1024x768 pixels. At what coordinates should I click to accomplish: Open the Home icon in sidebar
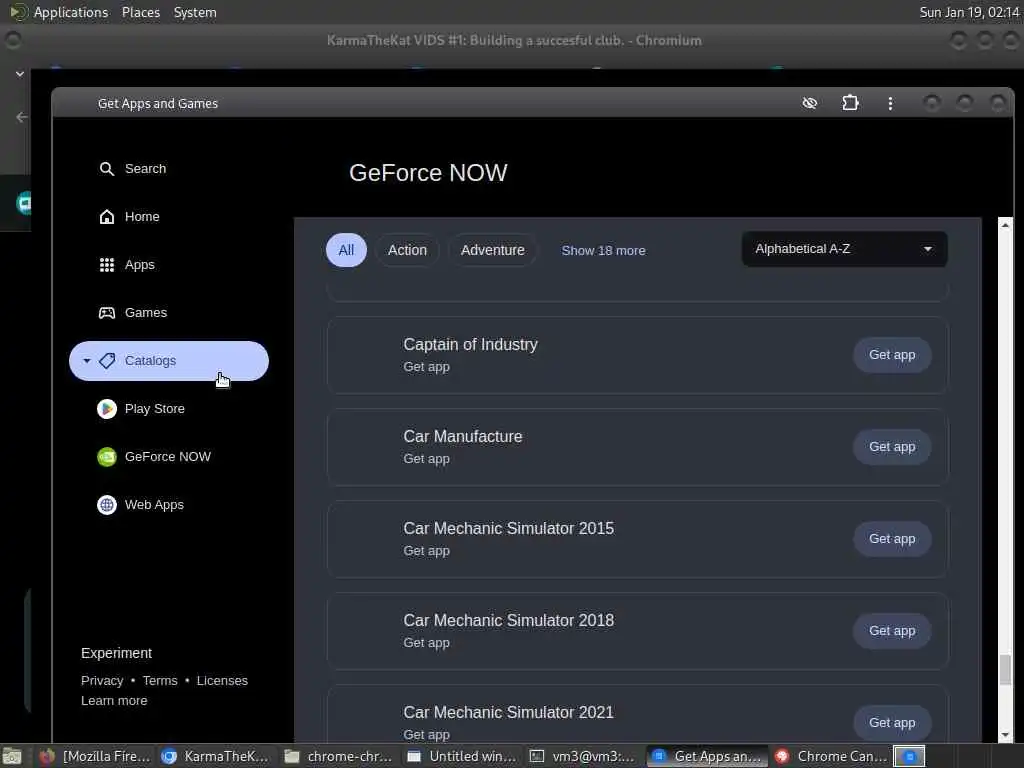tap(106, 217)
